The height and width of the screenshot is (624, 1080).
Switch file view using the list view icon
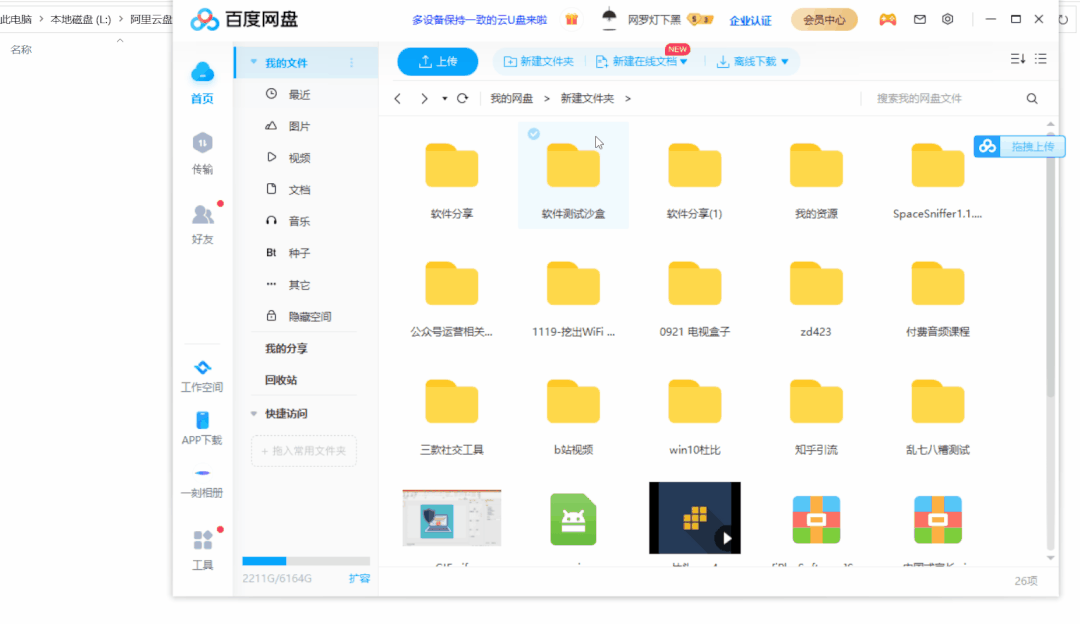[1041, 60]
